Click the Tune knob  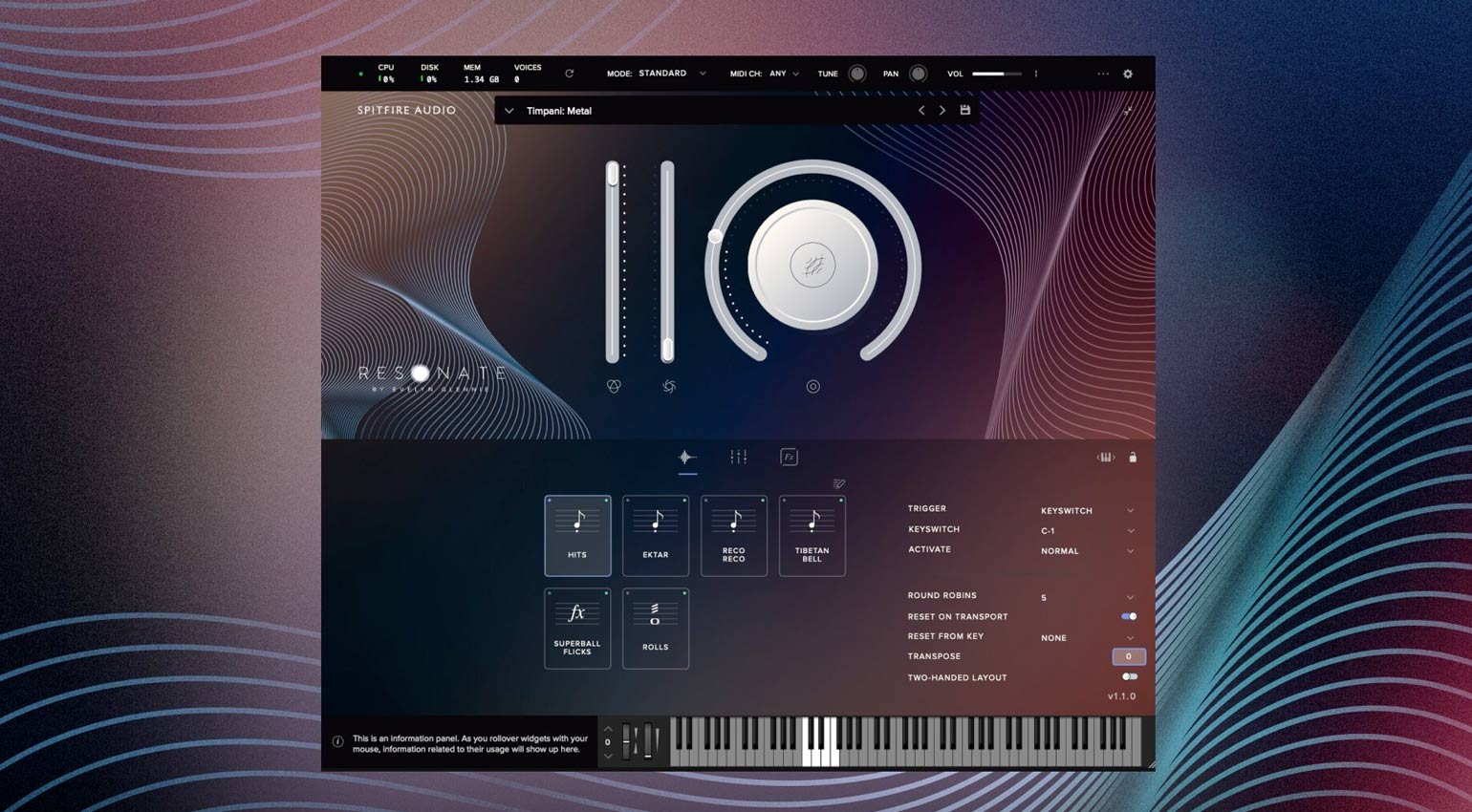point(857,74)
